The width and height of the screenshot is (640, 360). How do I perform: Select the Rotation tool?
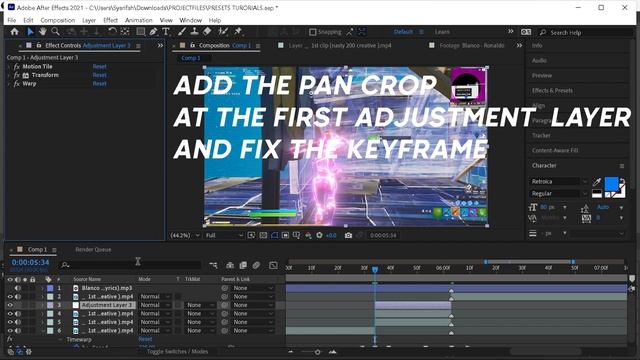click(112, 31)
